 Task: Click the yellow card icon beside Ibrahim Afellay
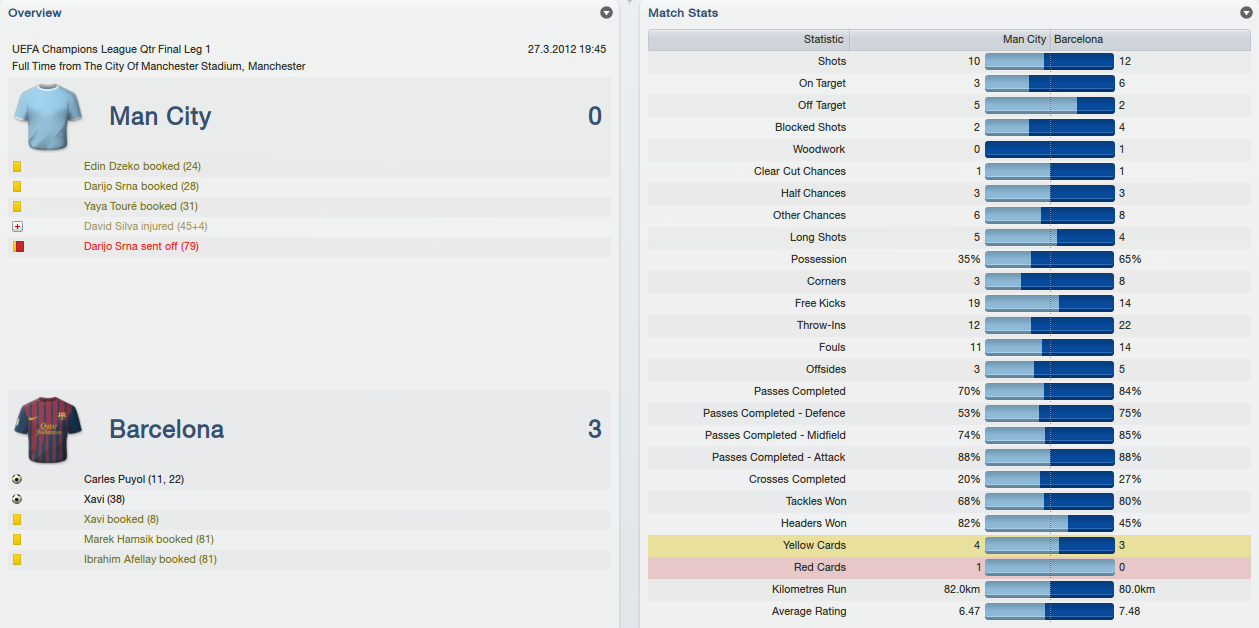(x=17, y=559)
